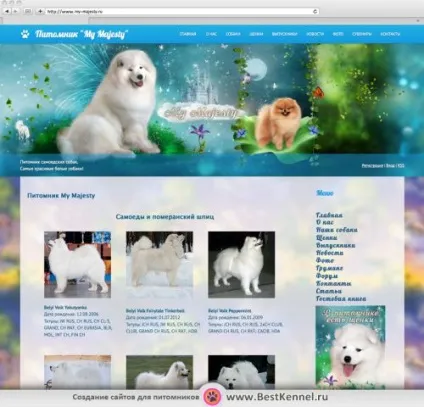This screenshot has width=424, height=407.
Task: Select Форум in the sidebar menu
Action: click(x=327, y=276)
